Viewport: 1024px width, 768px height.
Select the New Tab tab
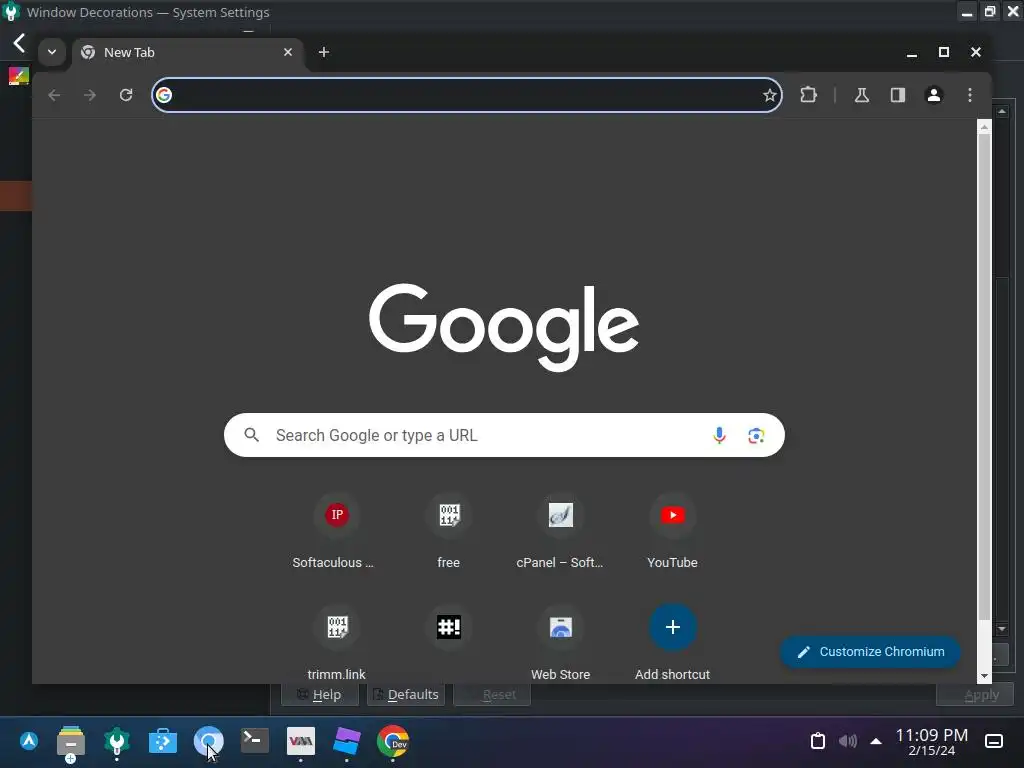coord(187,52)
